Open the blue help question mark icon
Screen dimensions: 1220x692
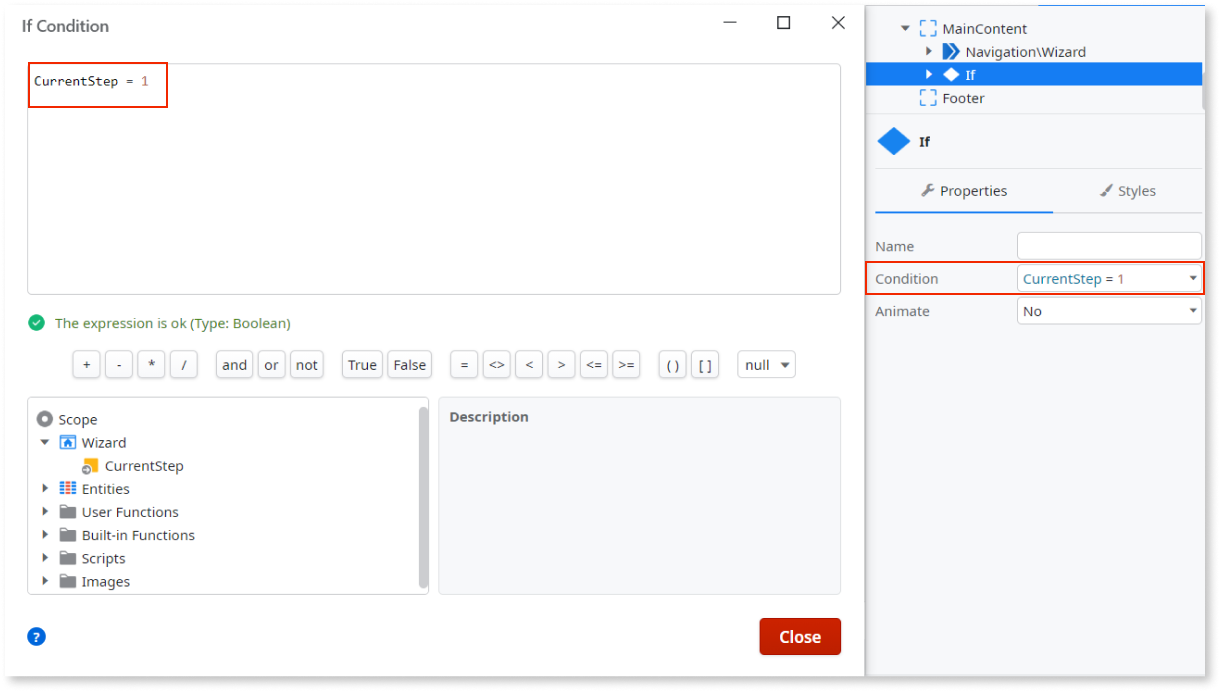point(36,636)
